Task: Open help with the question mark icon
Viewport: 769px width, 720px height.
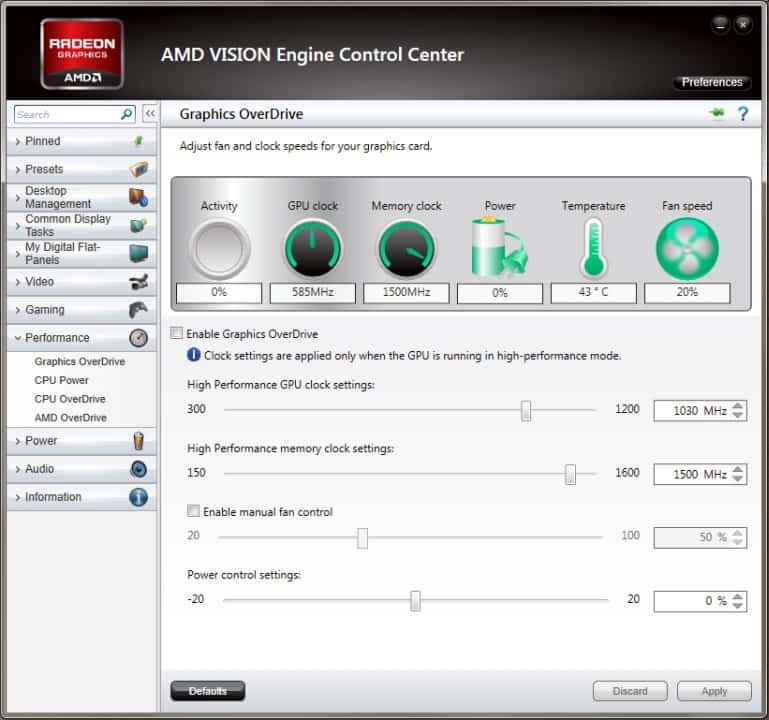Action: point(743,114)
